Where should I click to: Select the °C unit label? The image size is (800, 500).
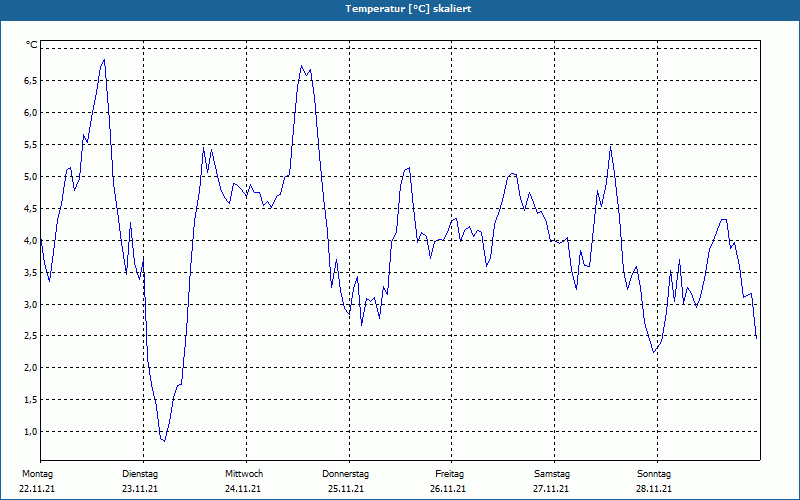[x=32, y=45]
